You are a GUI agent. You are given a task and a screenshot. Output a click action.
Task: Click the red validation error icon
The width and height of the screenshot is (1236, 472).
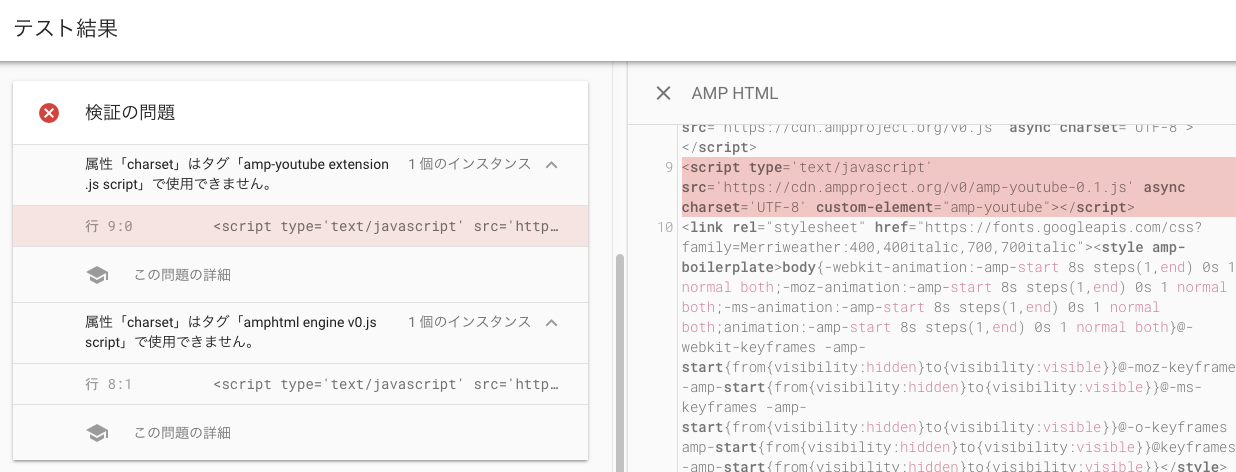(49, 113)
